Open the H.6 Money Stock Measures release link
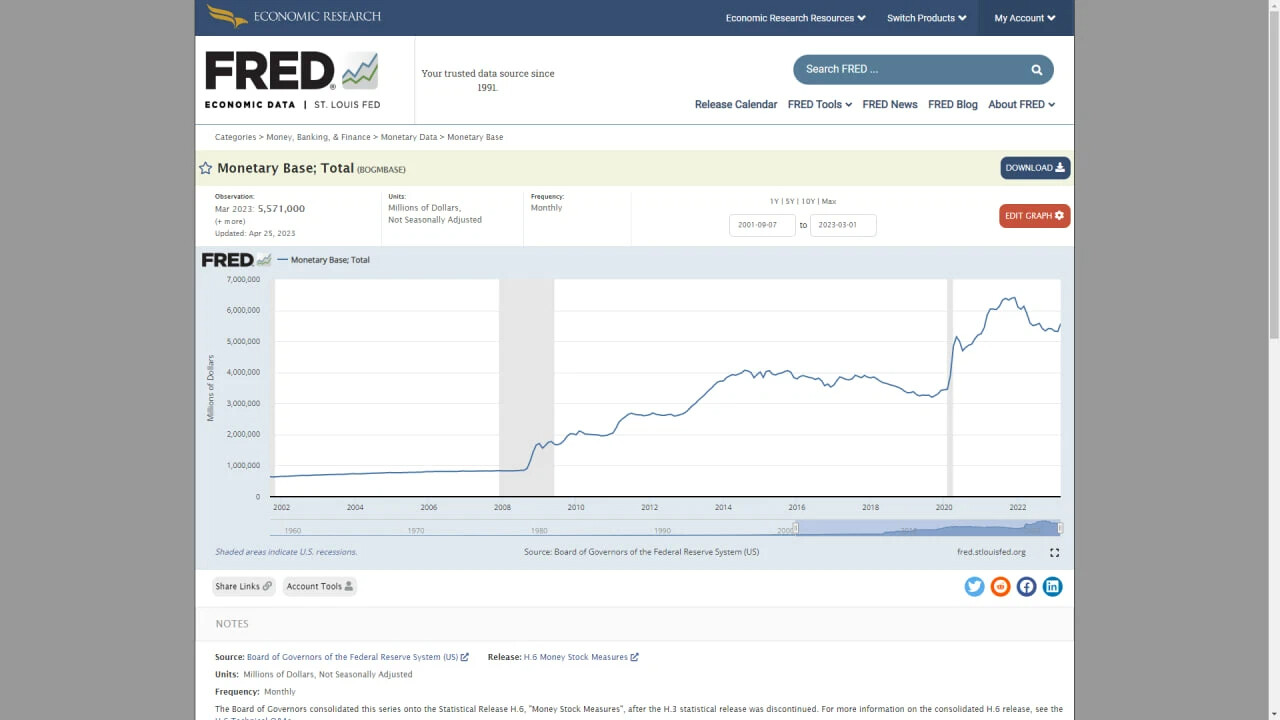 coord(581,657)
